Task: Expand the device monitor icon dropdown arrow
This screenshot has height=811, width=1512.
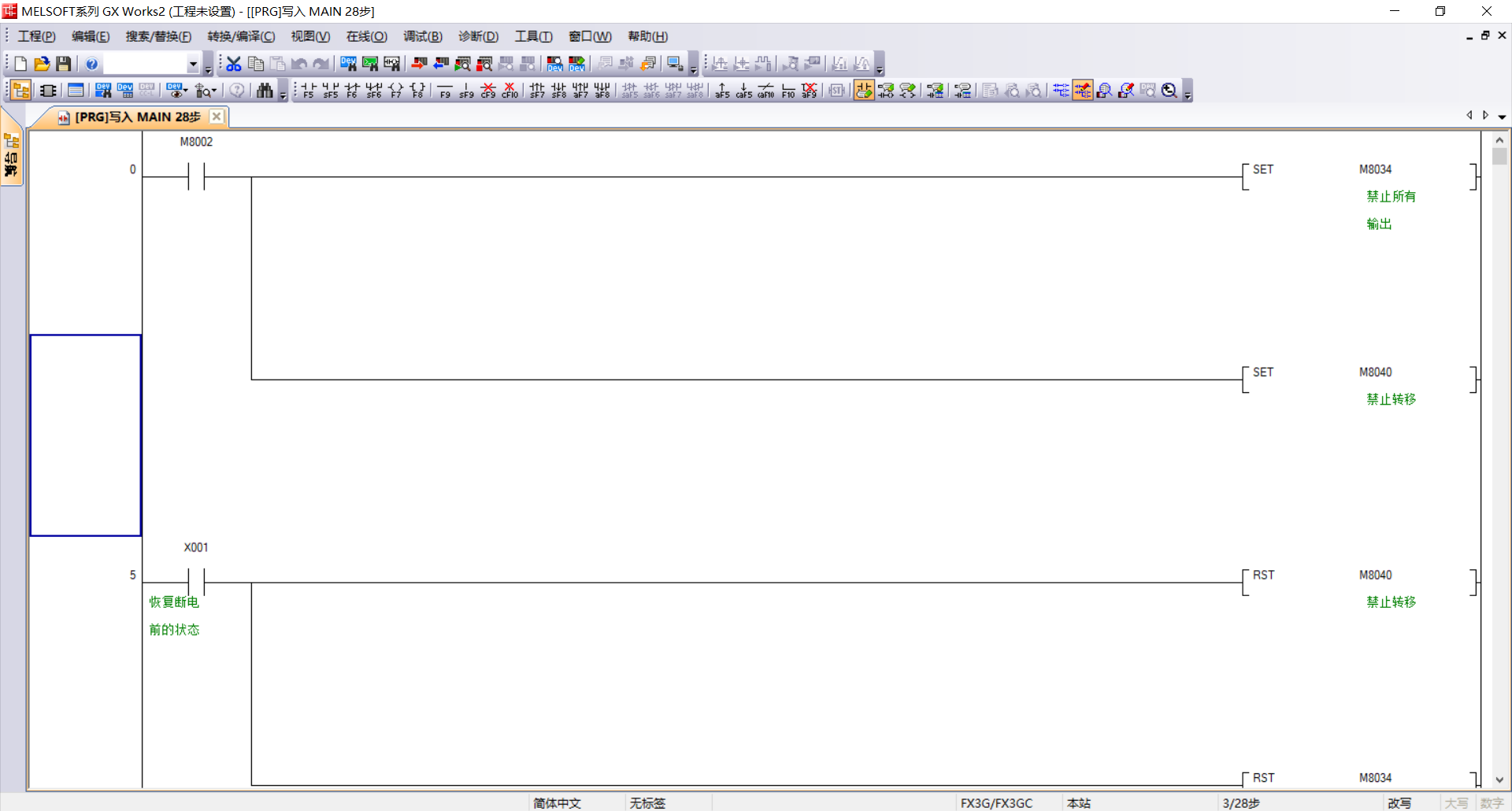Action: pyautogui.click(x=186, y=91)
